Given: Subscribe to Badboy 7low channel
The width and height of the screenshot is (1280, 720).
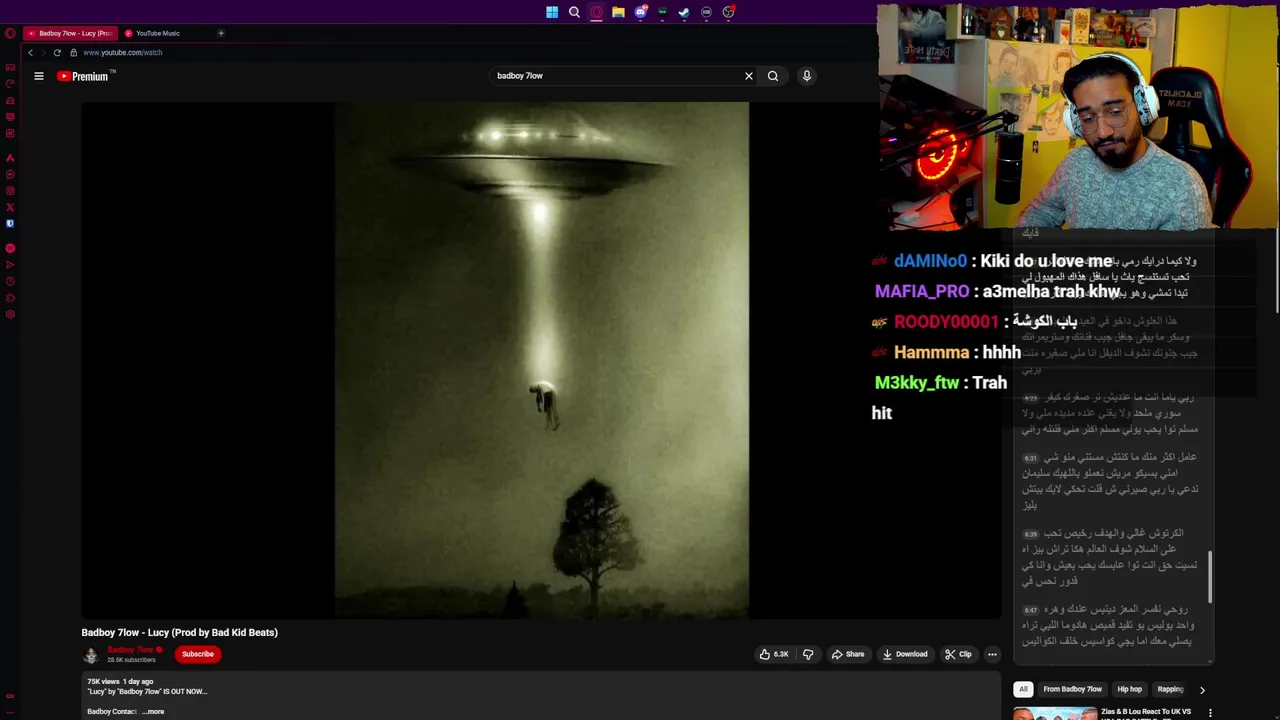Looking at the screenshot, I should 198,654.
